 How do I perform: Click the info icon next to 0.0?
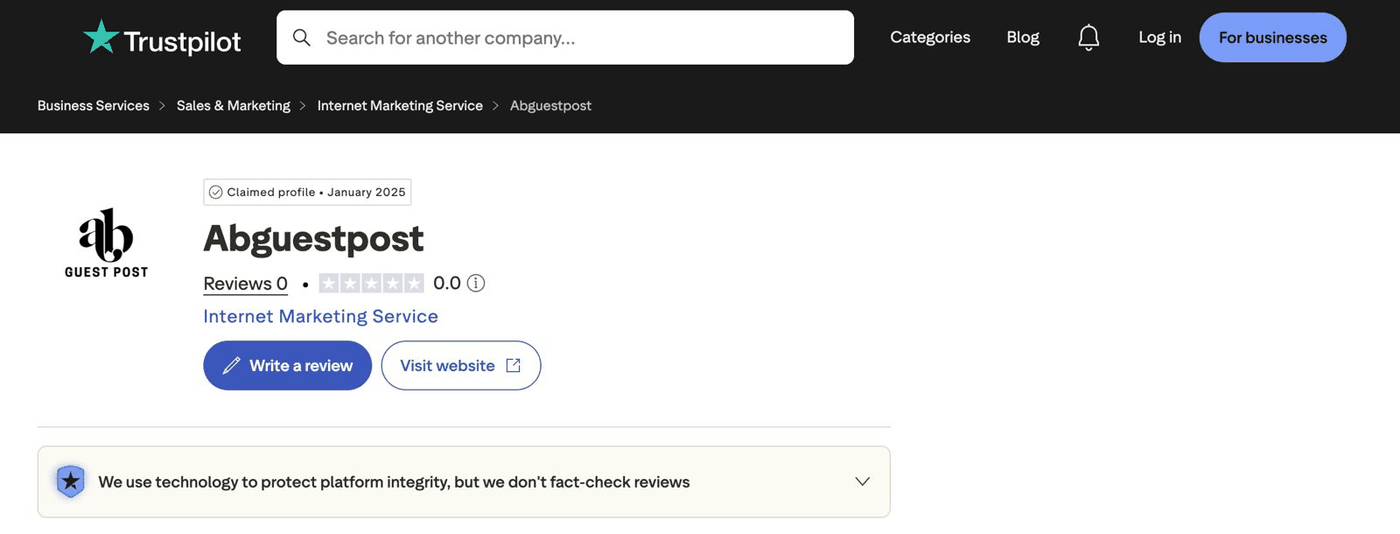pyautogui.click(x=476, y=283)
